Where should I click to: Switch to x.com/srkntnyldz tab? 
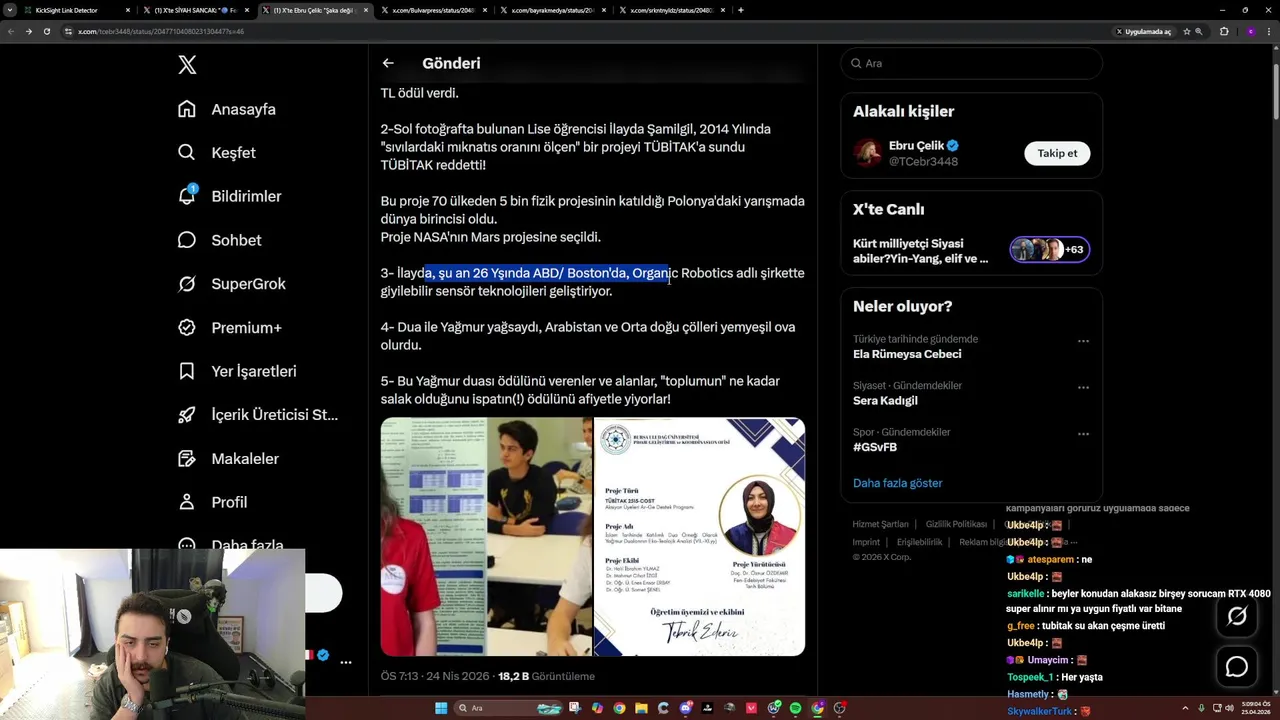[672, 10]
